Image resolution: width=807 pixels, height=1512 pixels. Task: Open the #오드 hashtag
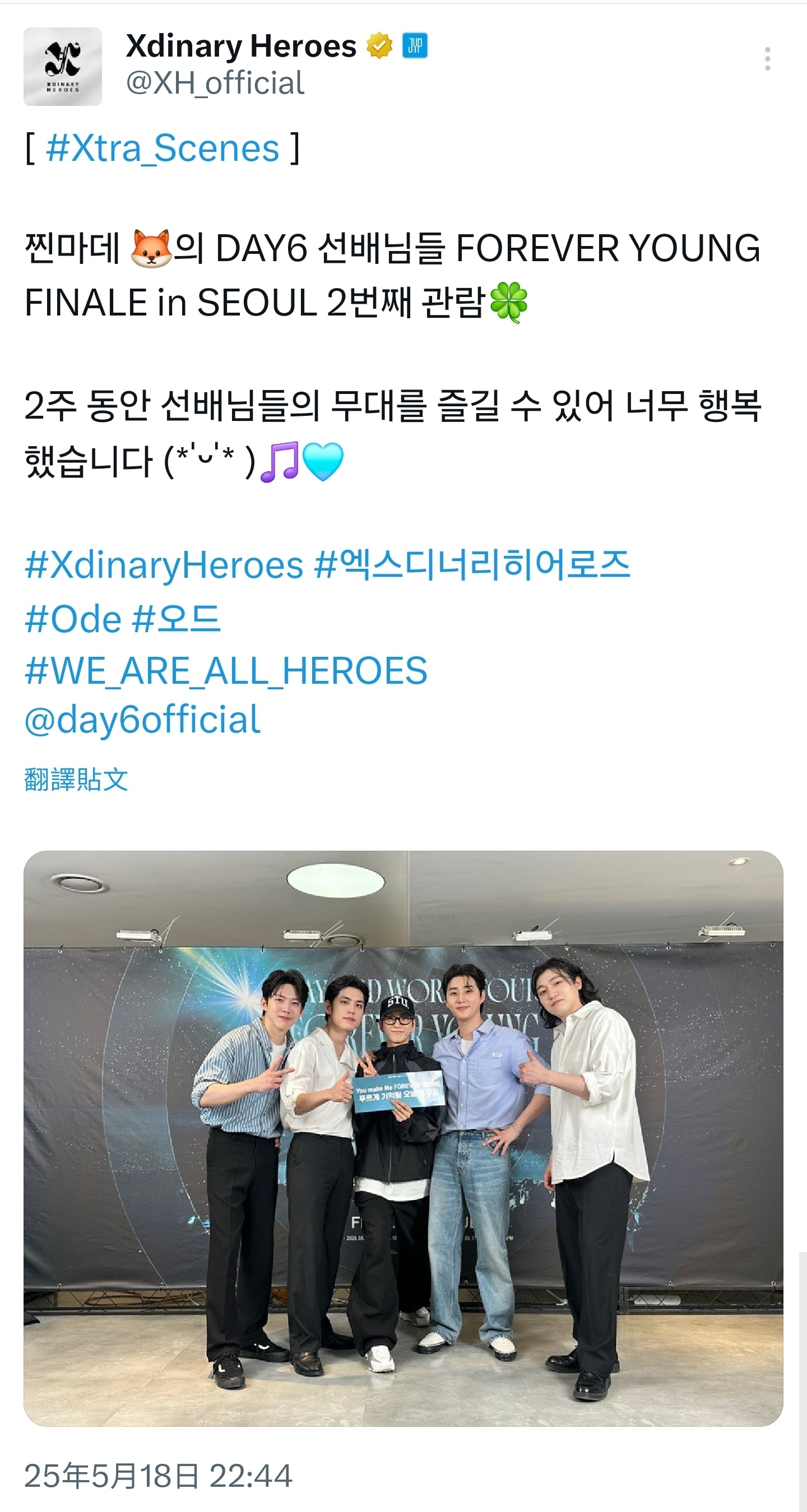tap(177, 619)
